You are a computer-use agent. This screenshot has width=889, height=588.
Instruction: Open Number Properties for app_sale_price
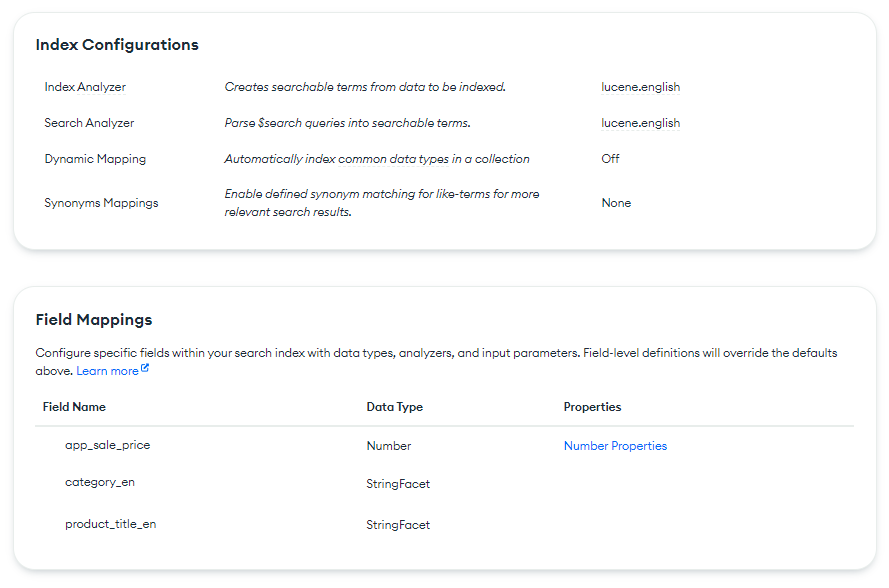615,446
